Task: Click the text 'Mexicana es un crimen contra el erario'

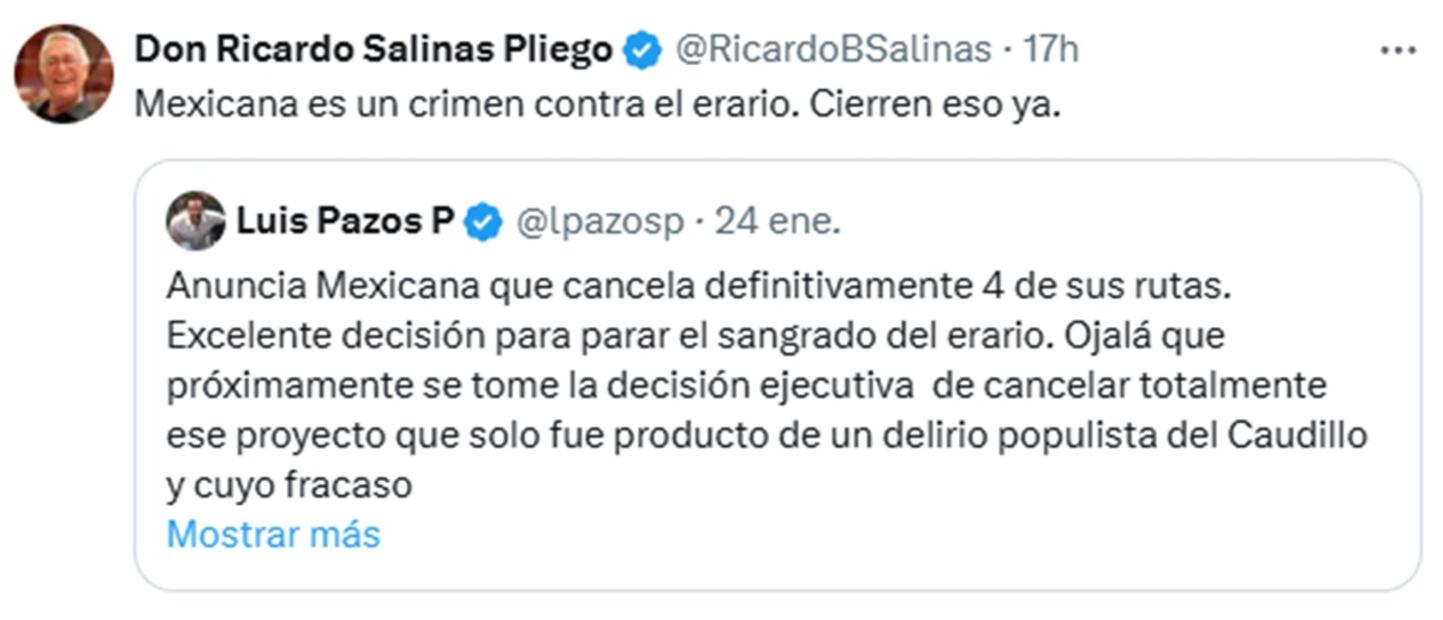Action: [463, 105]
